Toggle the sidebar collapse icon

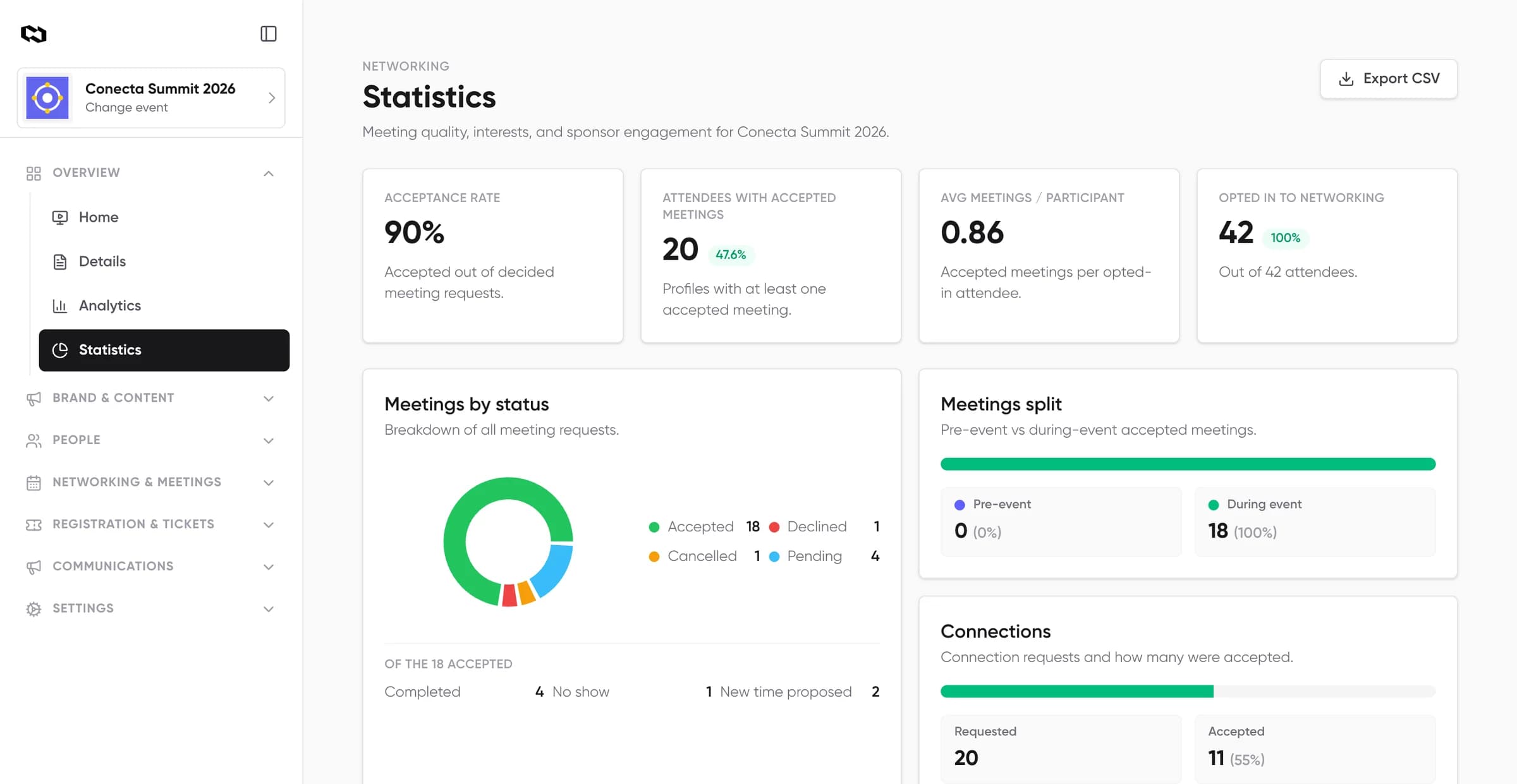point(269,33)
